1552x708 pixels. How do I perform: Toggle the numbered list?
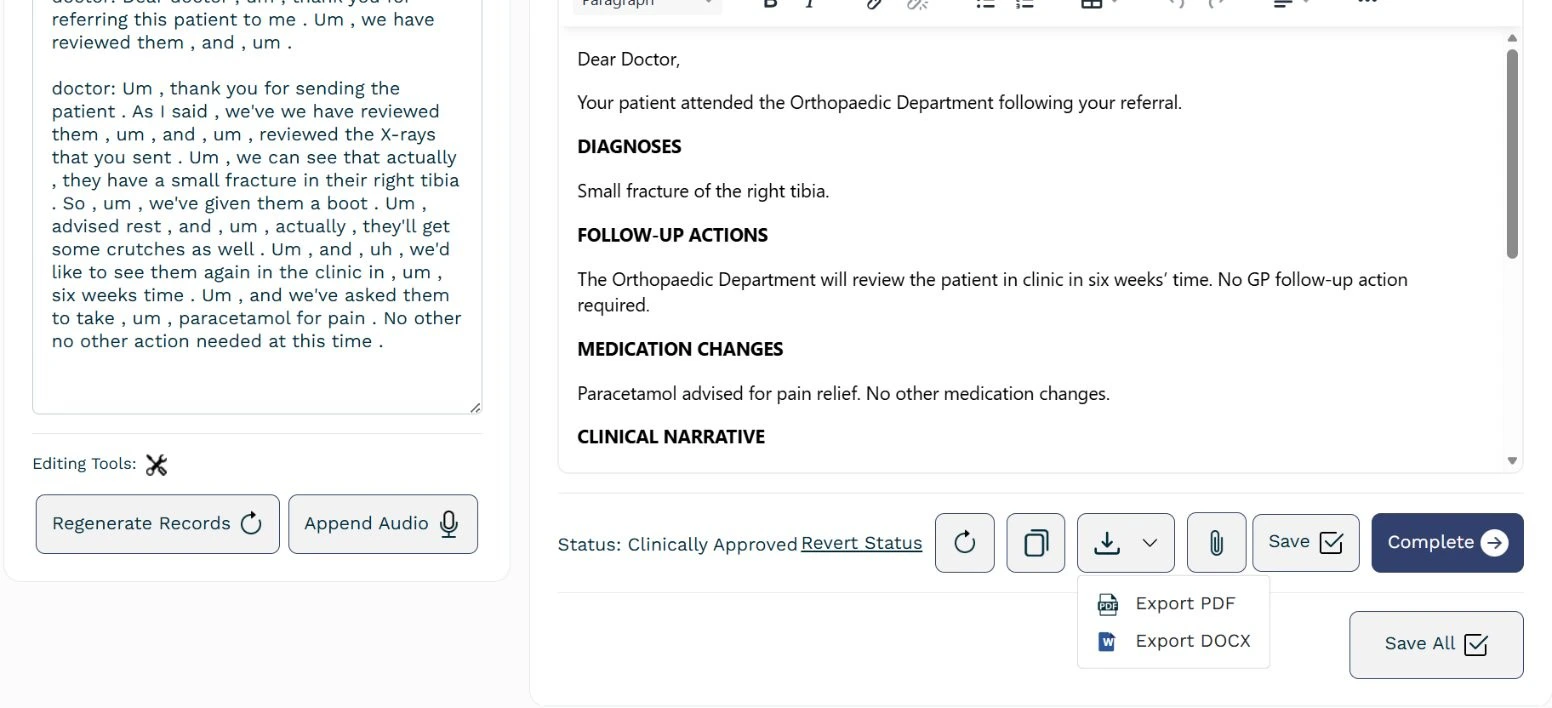(1024, 5)
